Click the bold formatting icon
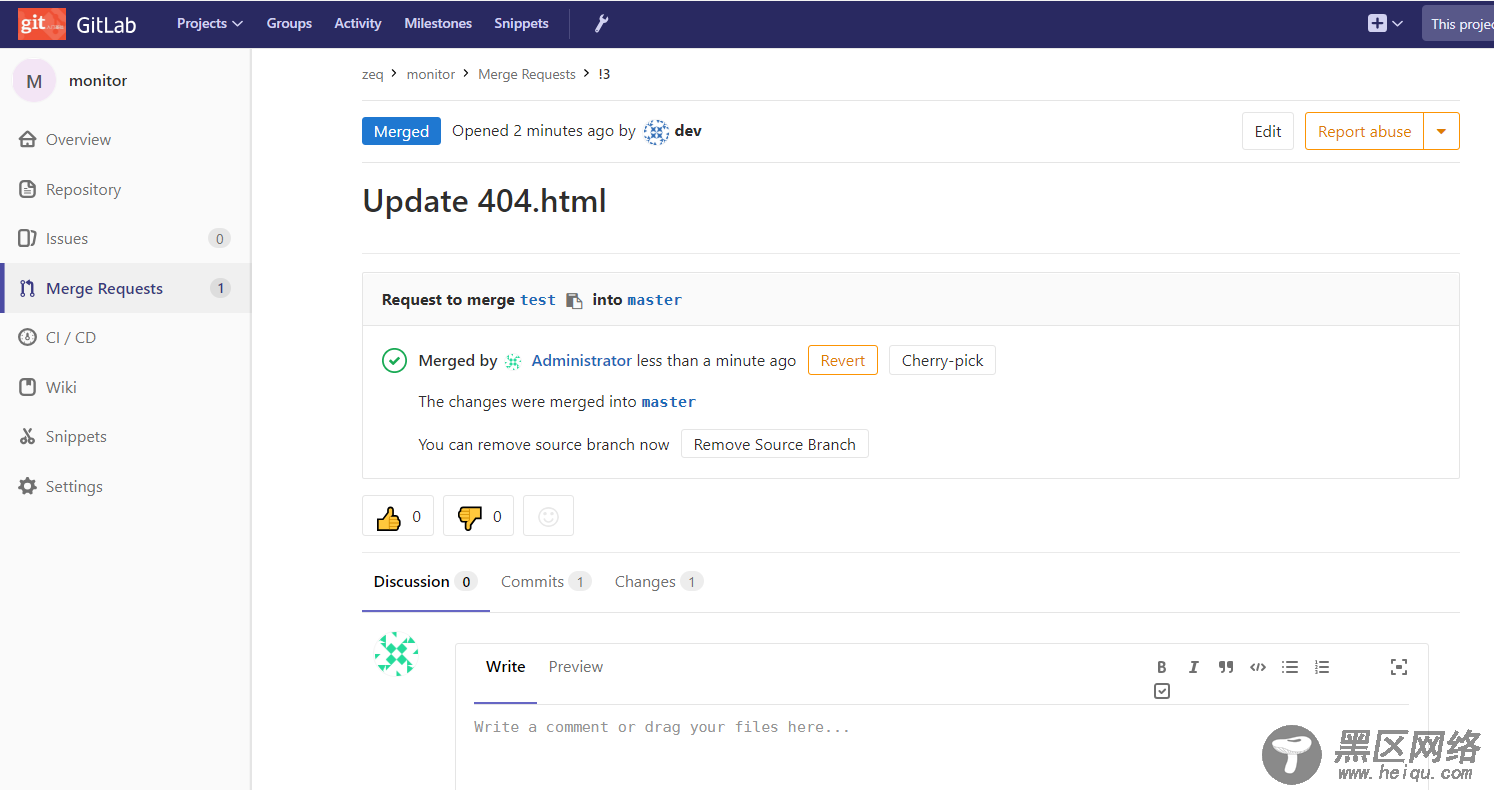This screenshot has height=790, width=1494. pyautogui.click(x=1162, y=667)
